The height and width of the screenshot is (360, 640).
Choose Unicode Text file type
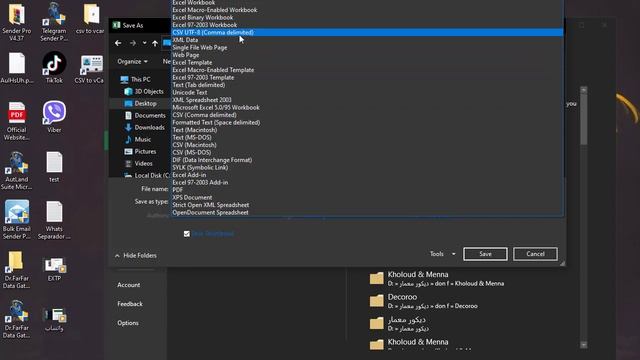click(189, 92)
